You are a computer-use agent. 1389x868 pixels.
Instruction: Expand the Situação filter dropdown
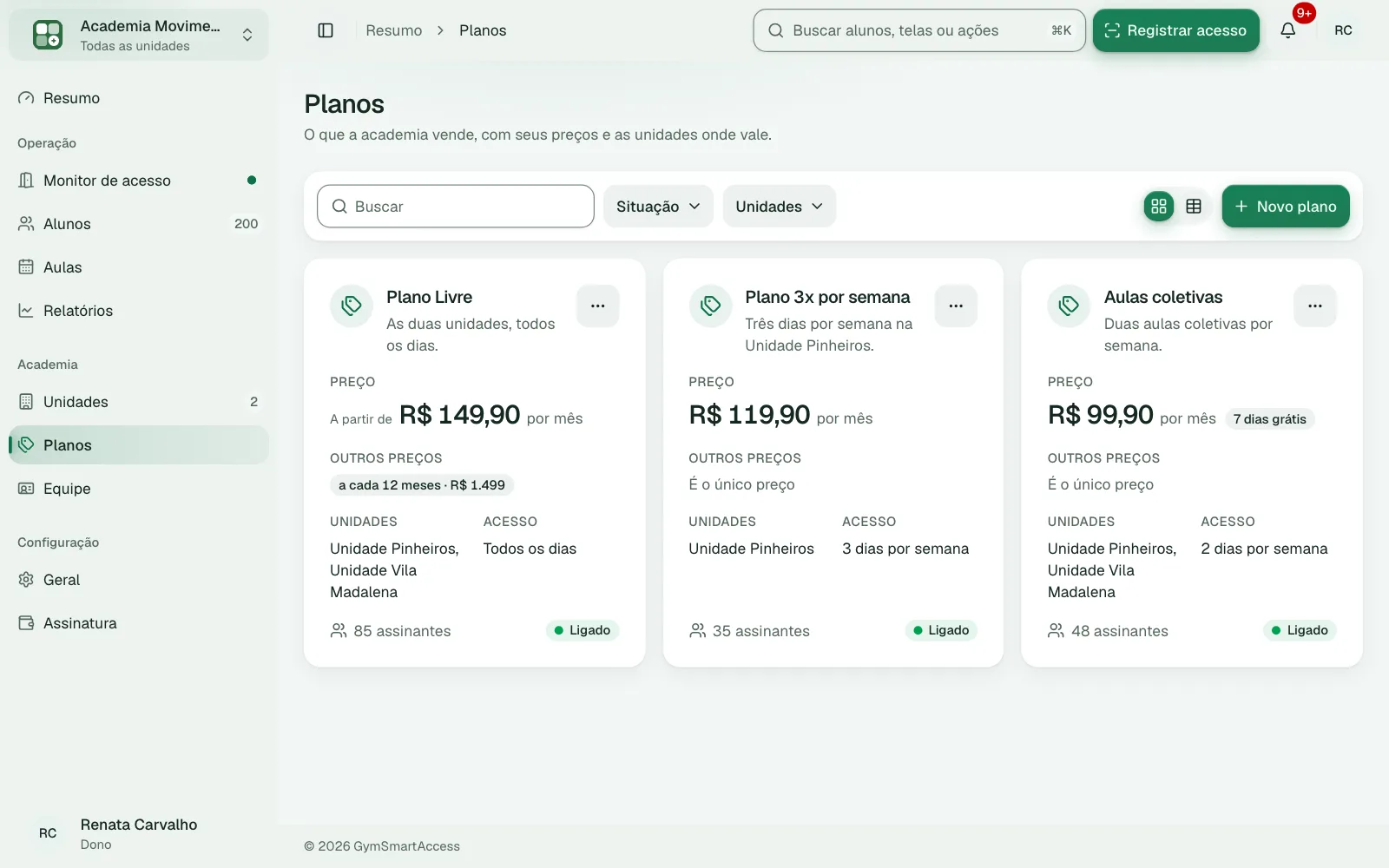click(x=658, y=207)
